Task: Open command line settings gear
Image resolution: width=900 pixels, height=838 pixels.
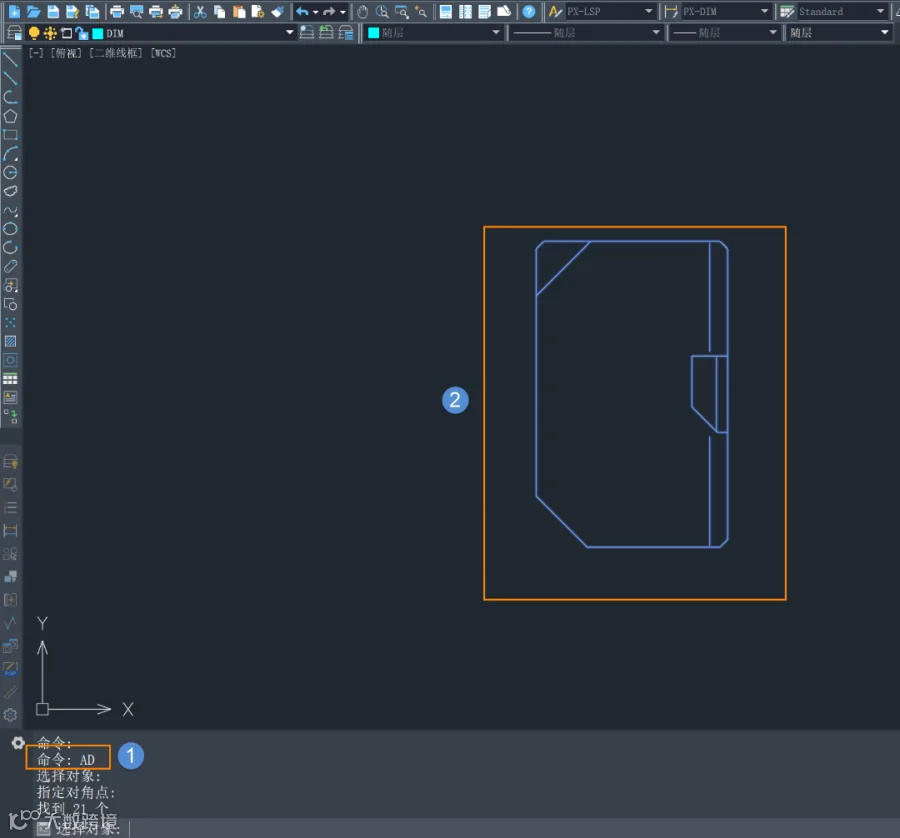Action: tap(18, 743)
